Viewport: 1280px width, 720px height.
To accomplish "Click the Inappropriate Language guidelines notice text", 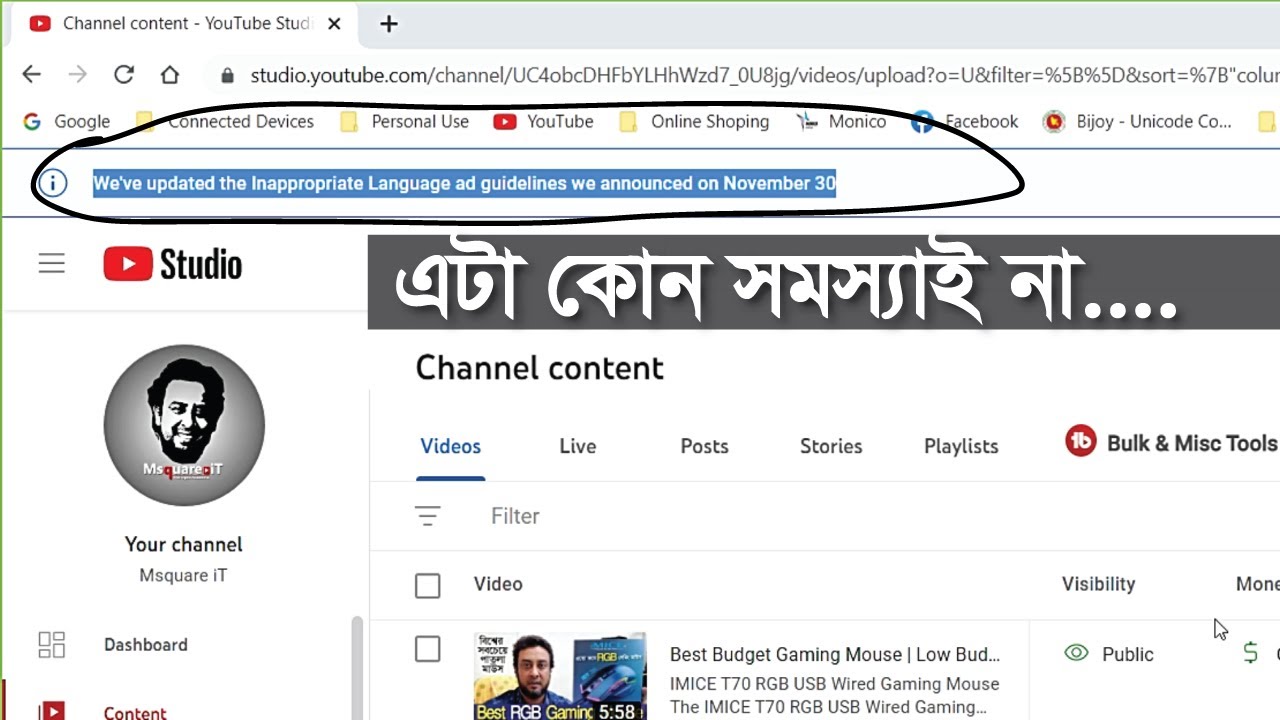I will coord(464,183).
